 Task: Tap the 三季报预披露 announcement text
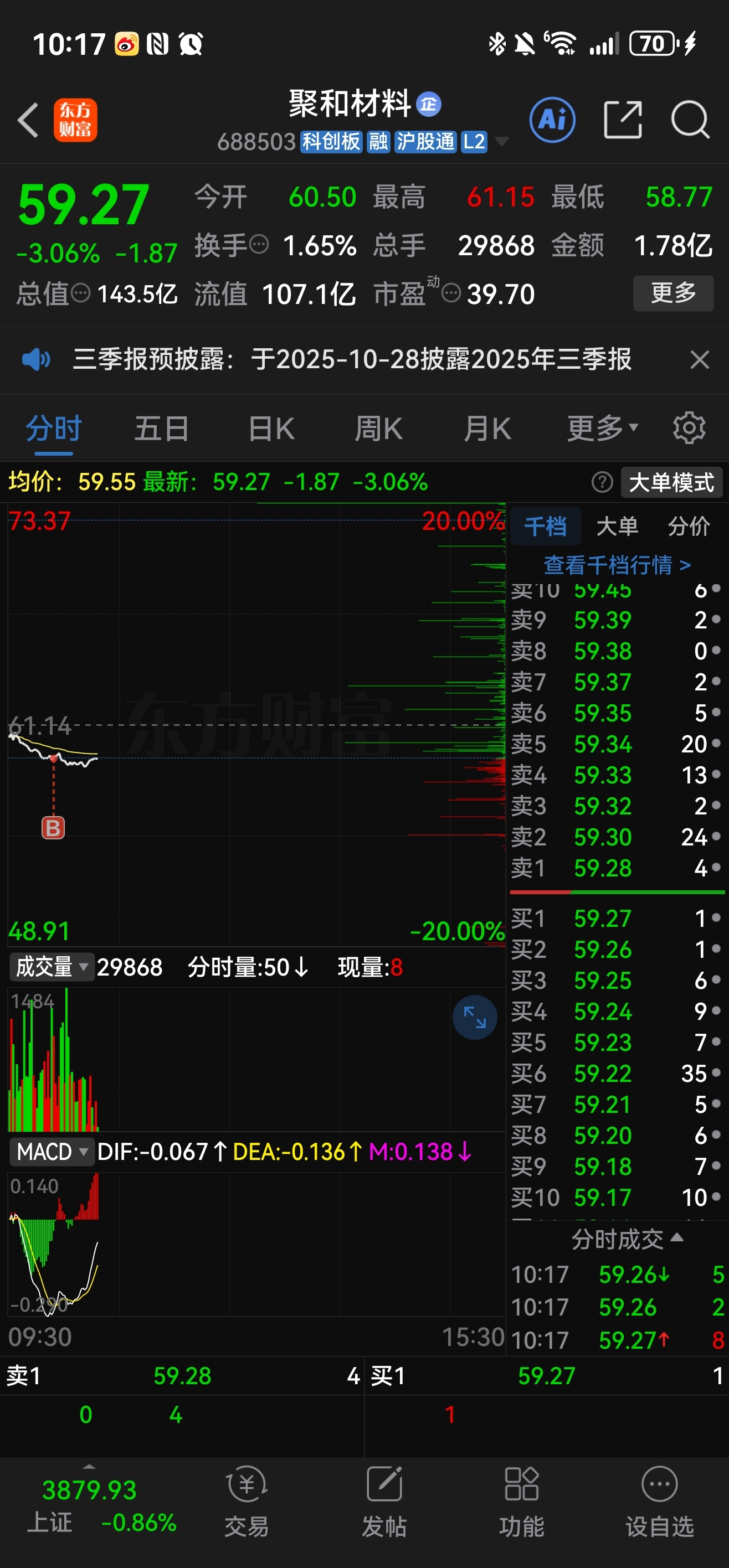click(352, 359)
